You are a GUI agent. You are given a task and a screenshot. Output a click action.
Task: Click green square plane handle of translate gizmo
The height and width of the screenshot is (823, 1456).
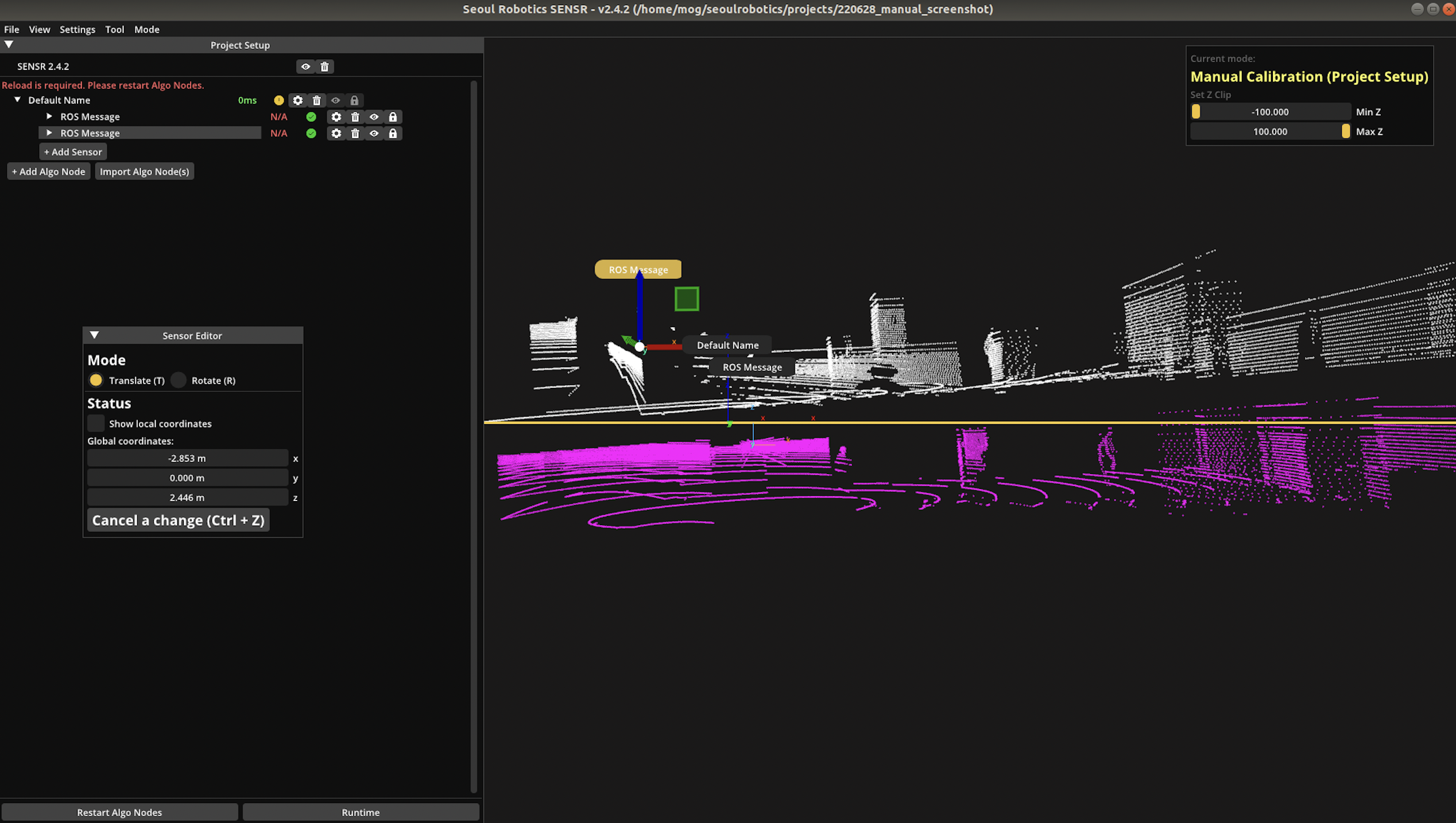point(687,299)
